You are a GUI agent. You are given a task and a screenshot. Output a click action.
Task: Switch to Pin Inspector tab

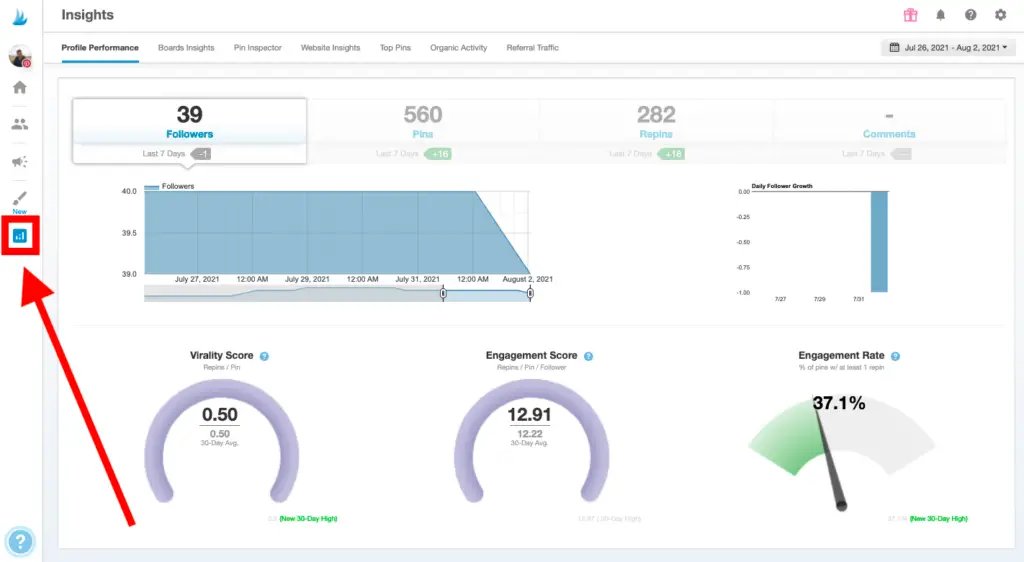258,48
